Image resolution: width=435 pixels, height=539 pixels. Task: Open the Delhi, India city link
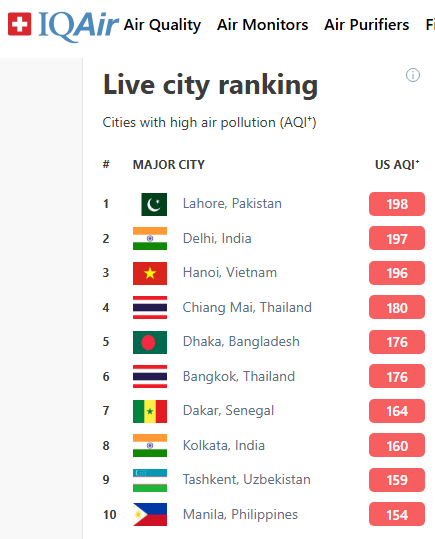coord(217,238)
